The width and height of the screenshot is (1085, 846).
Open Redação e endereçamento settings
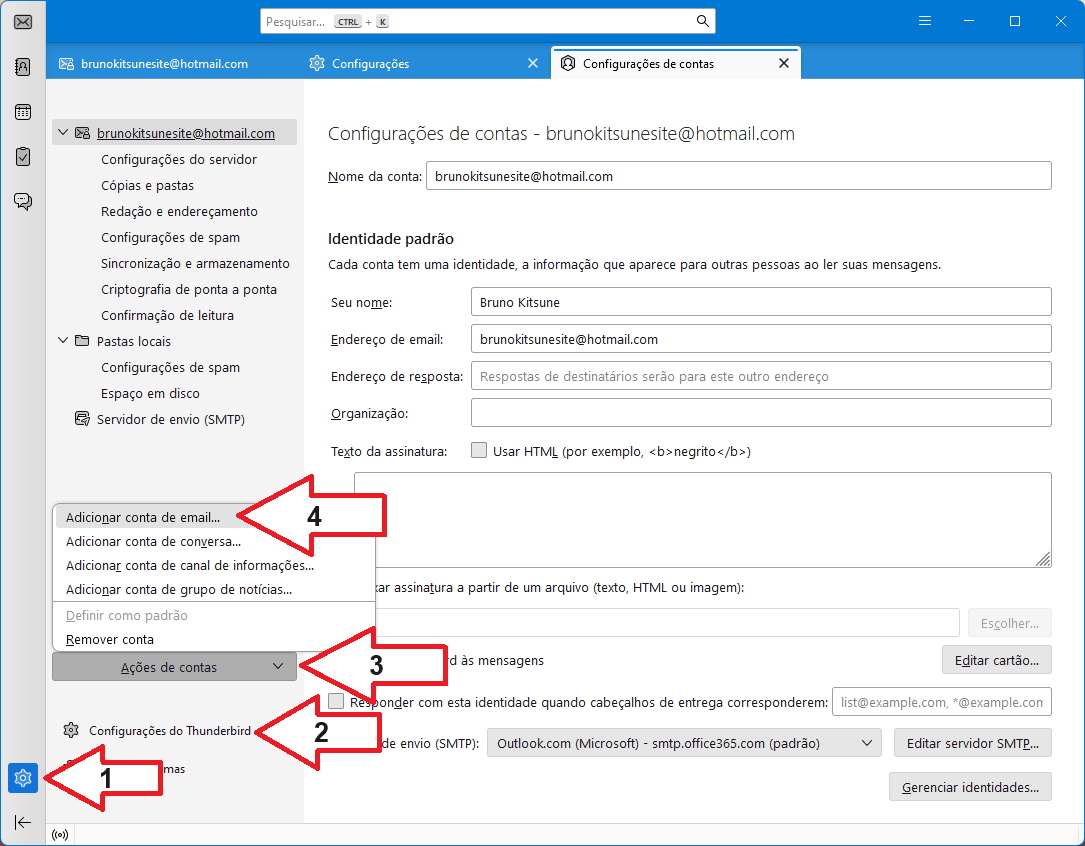click(179, 211)
